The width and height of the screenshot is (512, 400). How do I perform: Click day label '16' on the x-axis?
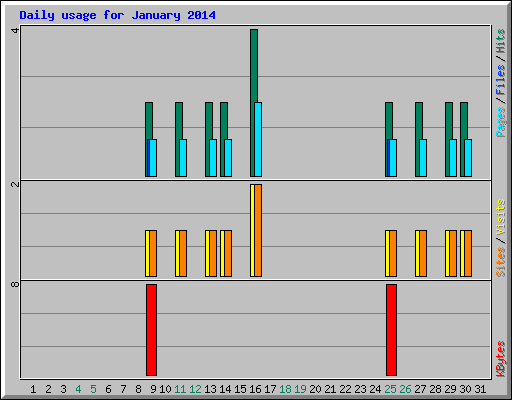(255, 389)
